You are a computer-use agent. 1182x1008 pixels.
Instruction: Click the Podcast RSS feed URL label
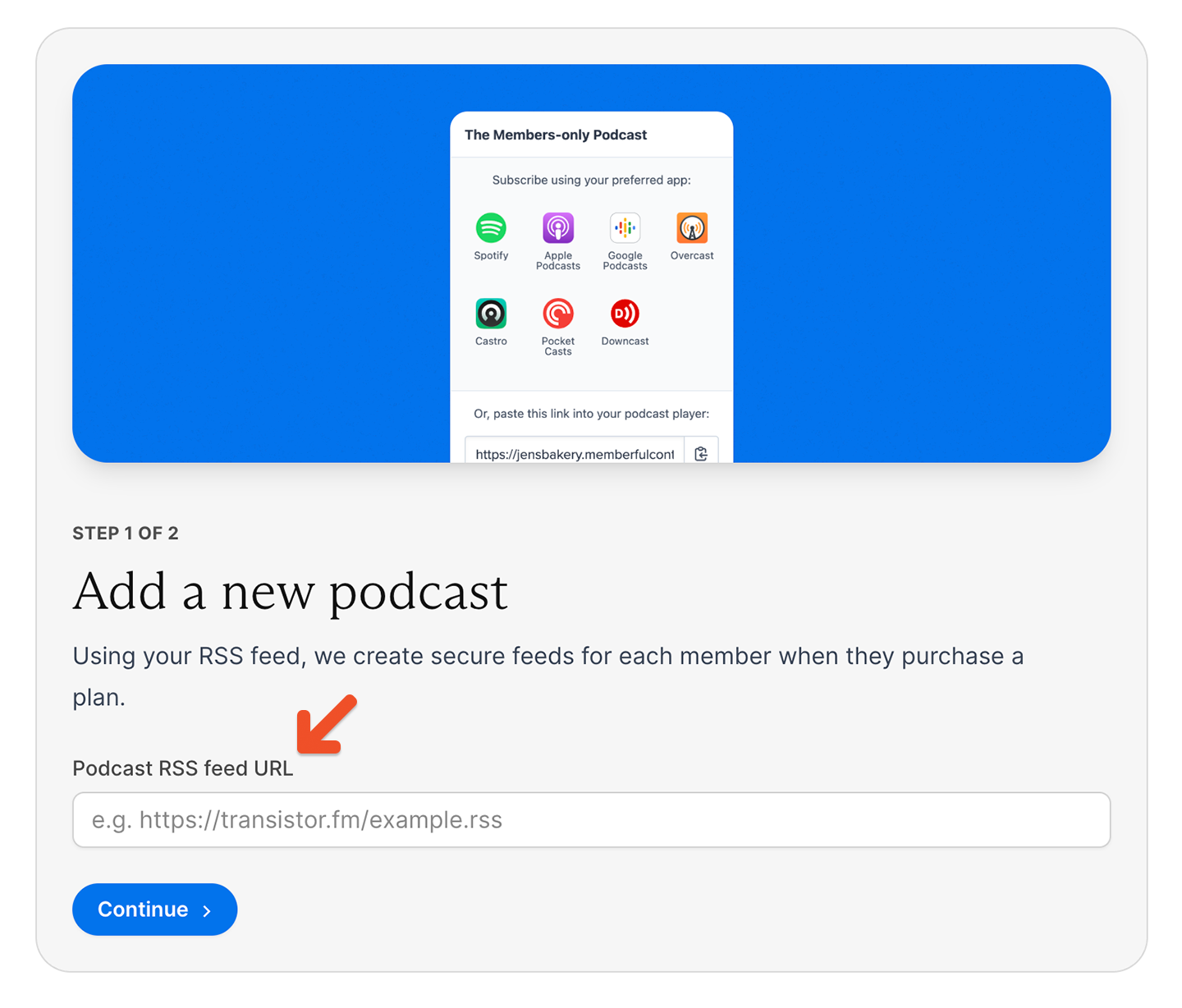click(x=182, y=768)
